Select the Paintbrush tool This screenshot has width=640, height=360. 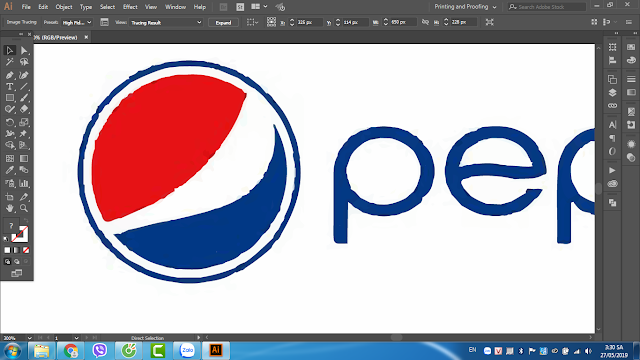coord(24,98)
